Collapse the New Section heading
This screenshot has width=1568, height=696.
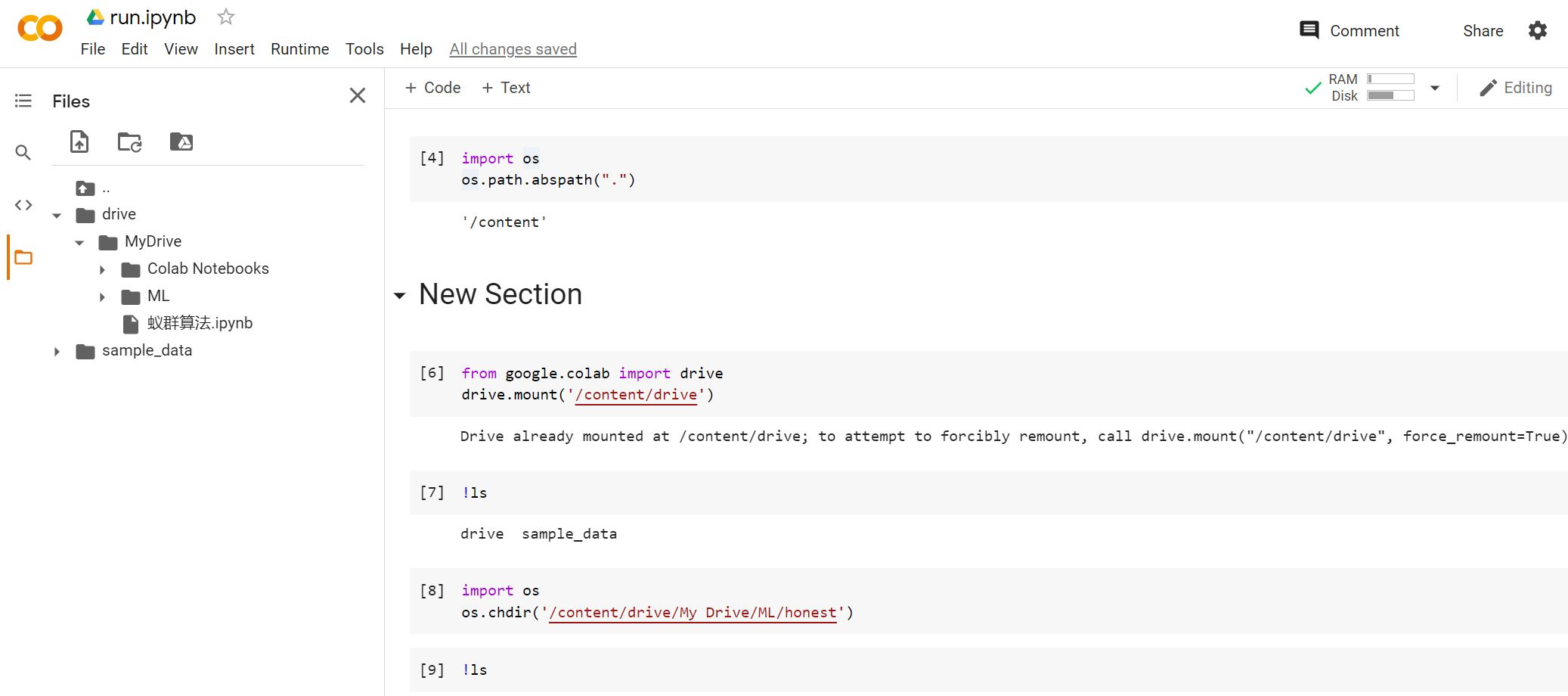pyautogui.click(x=400, y=296)
